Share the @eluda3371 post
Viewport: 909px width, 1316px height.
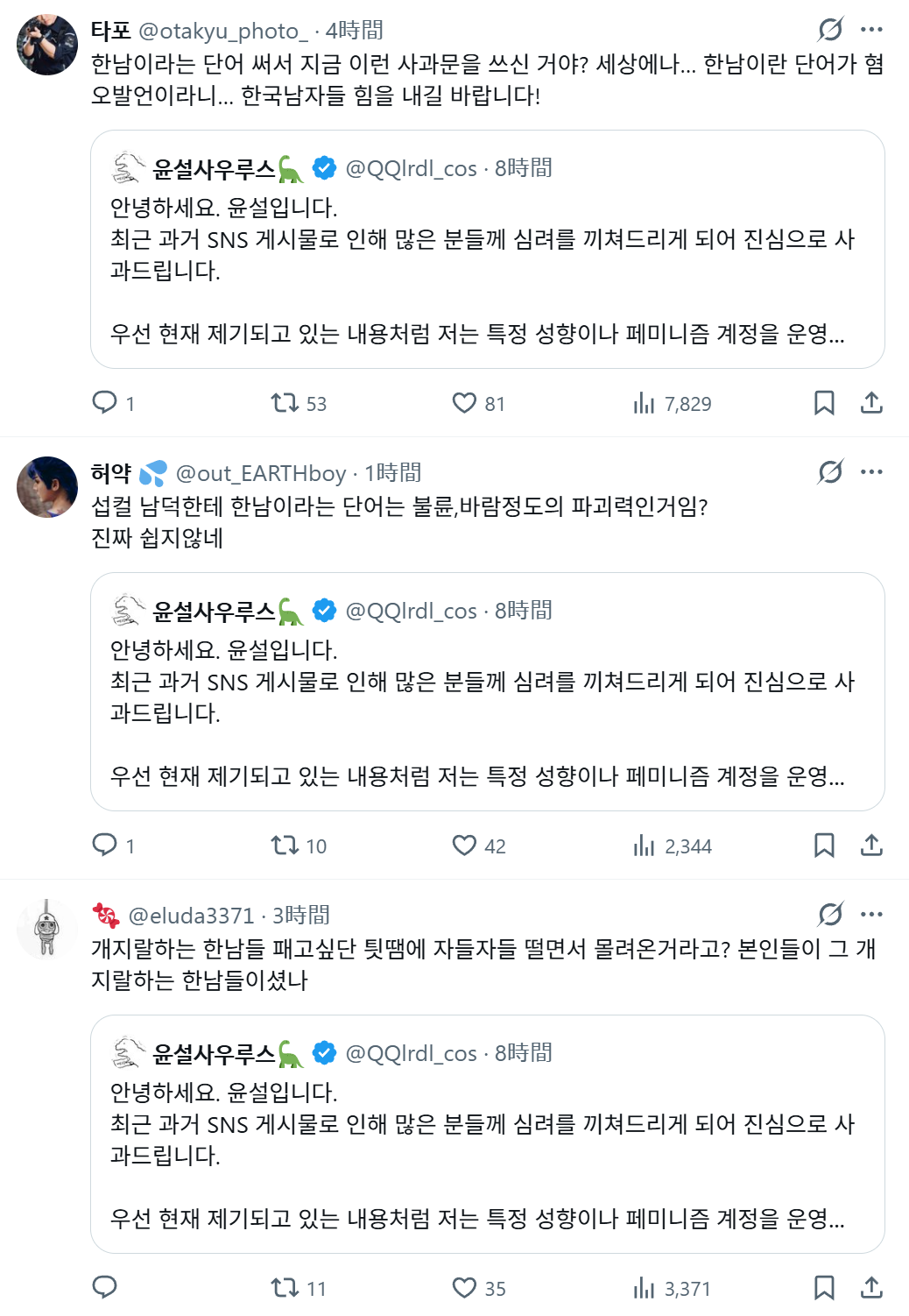click(x=871, y=1288)
